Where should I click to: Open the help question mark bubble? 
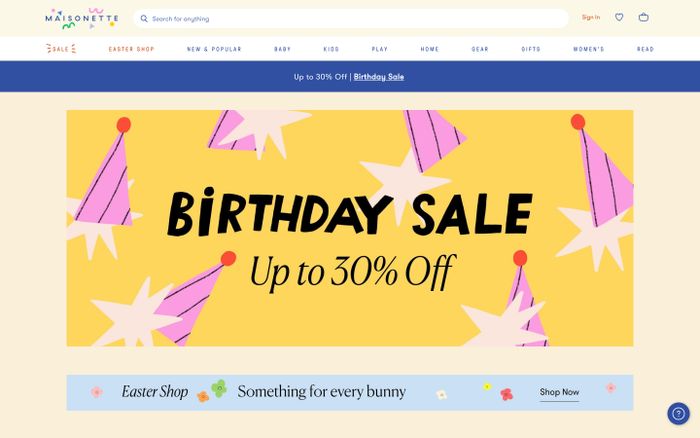click(678, 413)
